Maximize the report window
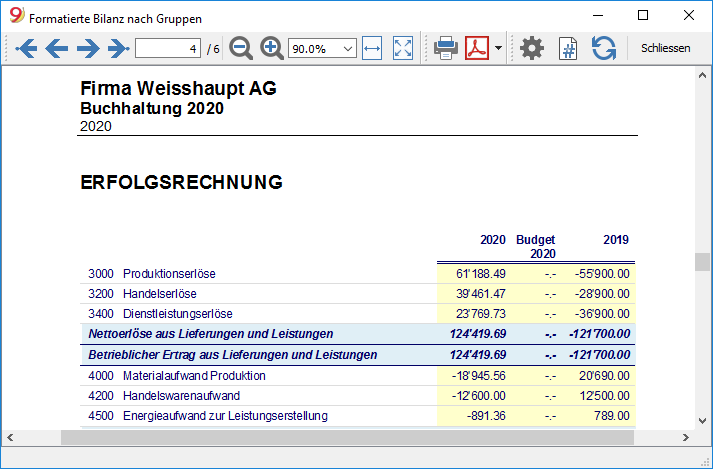The height and width of the screenshot is (469, 713). pos(643,15)
